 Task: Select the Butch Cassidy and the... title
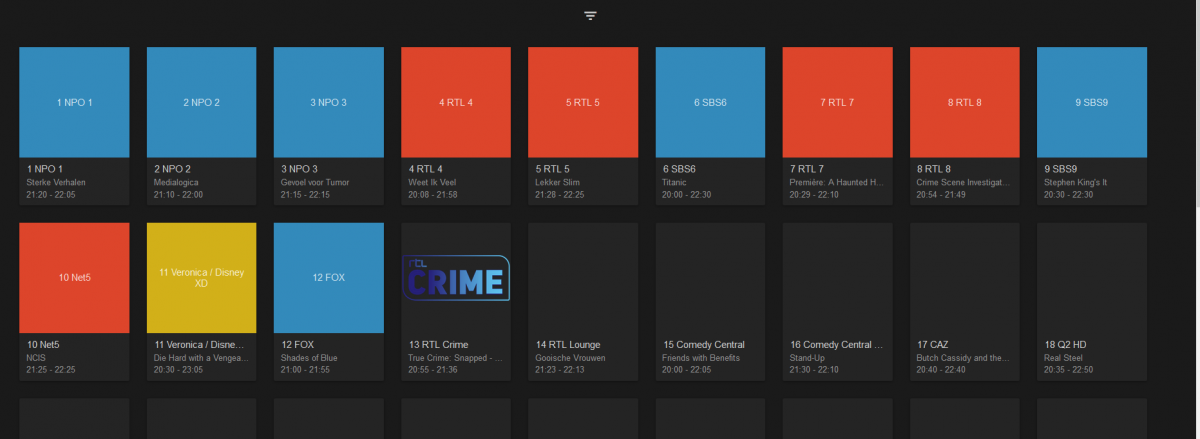(964, 357)
